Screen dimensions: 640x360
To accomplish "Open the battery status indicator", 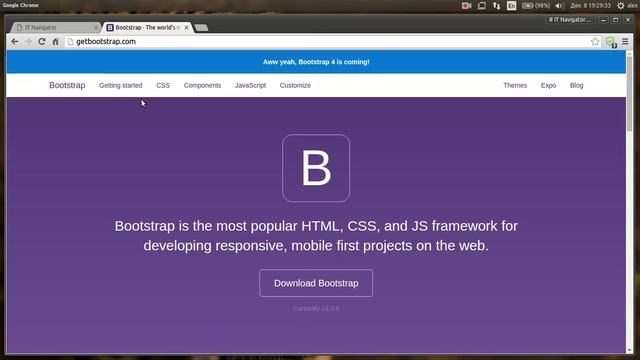I will (536, 6).
